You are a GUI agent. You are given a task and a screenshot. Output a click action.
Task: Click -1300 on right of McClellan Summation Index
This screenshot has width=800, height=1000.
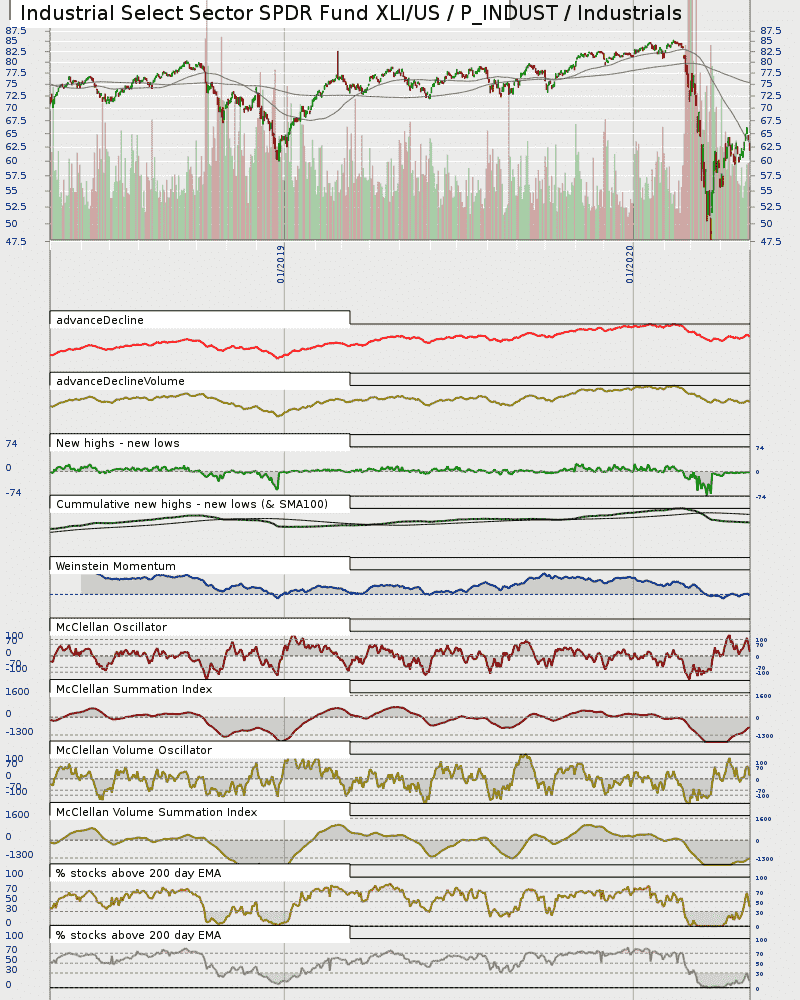764,736
